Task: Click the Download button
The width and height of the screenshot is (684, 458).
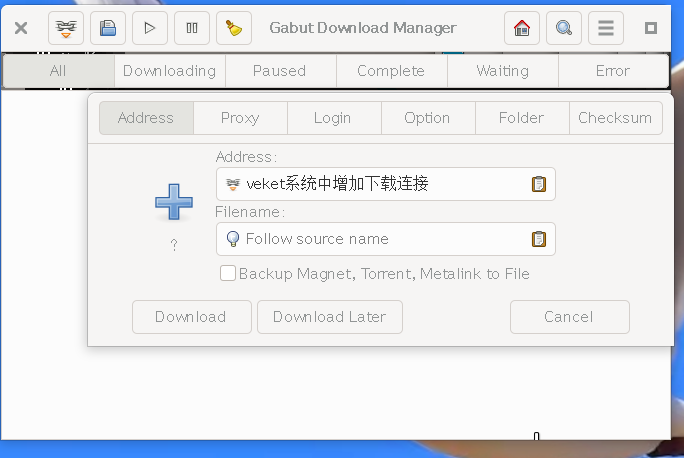Action: (192, 317)
